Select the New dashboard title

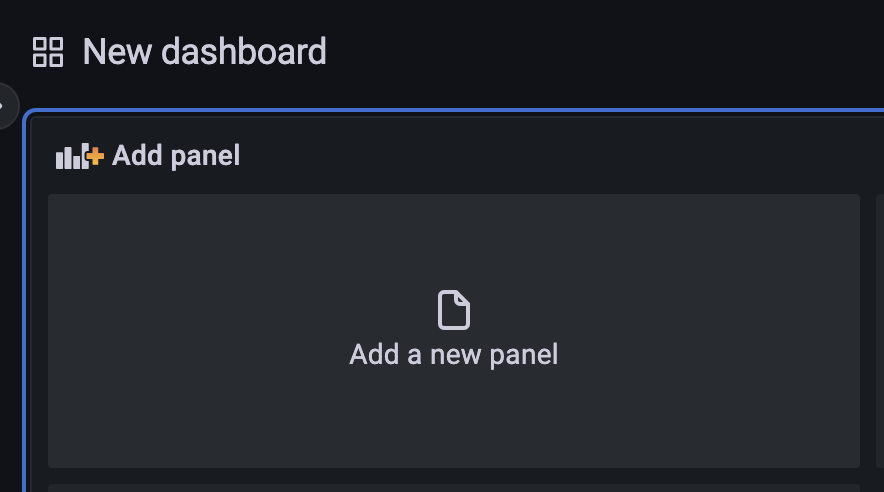point(205,52)
